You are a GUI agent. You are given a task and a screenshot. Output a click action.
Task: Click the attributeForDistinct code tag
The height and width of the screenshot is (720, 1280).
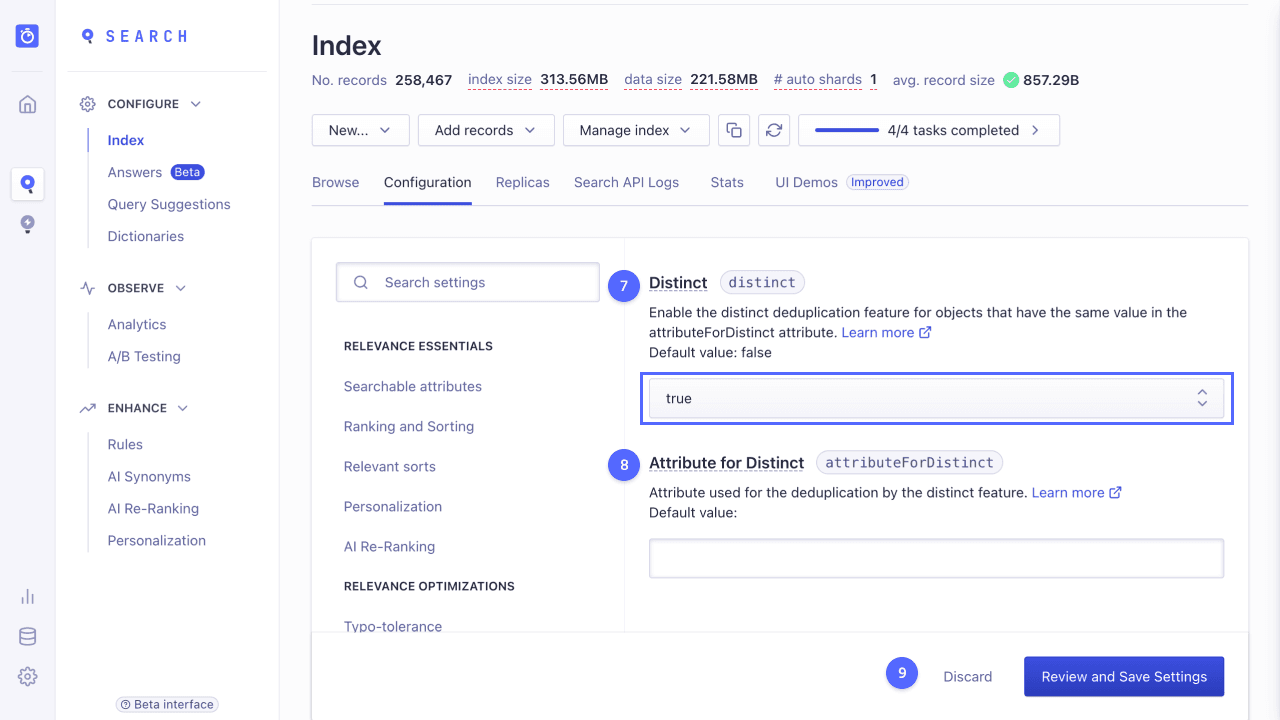pyautogui.click(x=909, y=463)
